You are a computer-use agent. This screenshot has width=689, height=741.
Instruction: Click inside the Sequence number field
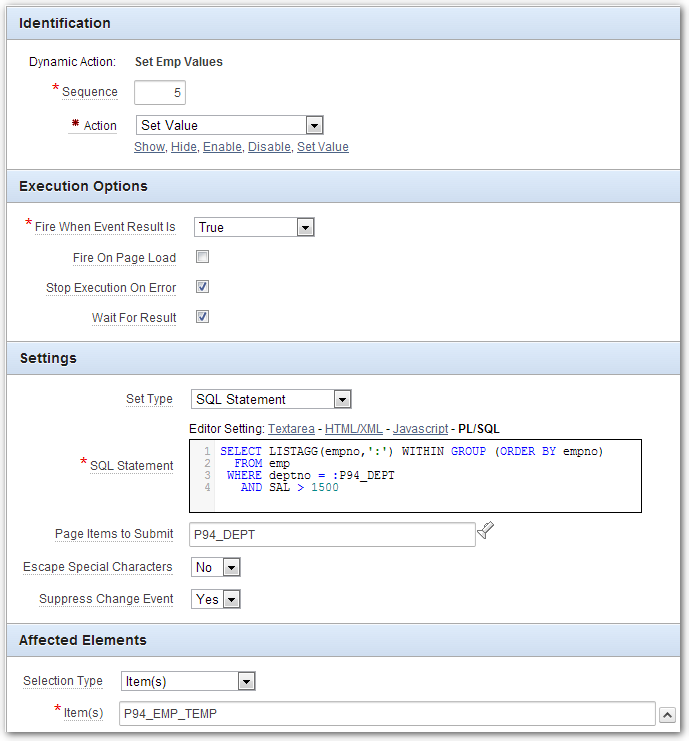click(160, 92)
